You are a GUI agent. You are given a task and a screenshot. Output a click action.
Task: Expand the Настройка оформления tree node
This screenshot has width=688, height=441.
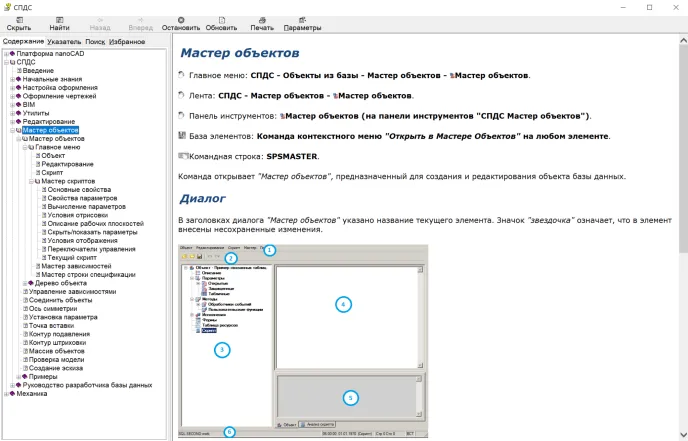[x=12, y=88]
